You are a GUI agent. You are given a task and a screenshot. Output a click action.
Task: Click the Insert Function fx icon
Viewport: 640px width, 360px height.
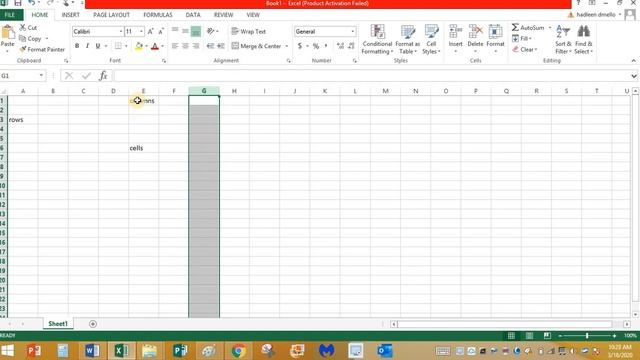(103, 76)
